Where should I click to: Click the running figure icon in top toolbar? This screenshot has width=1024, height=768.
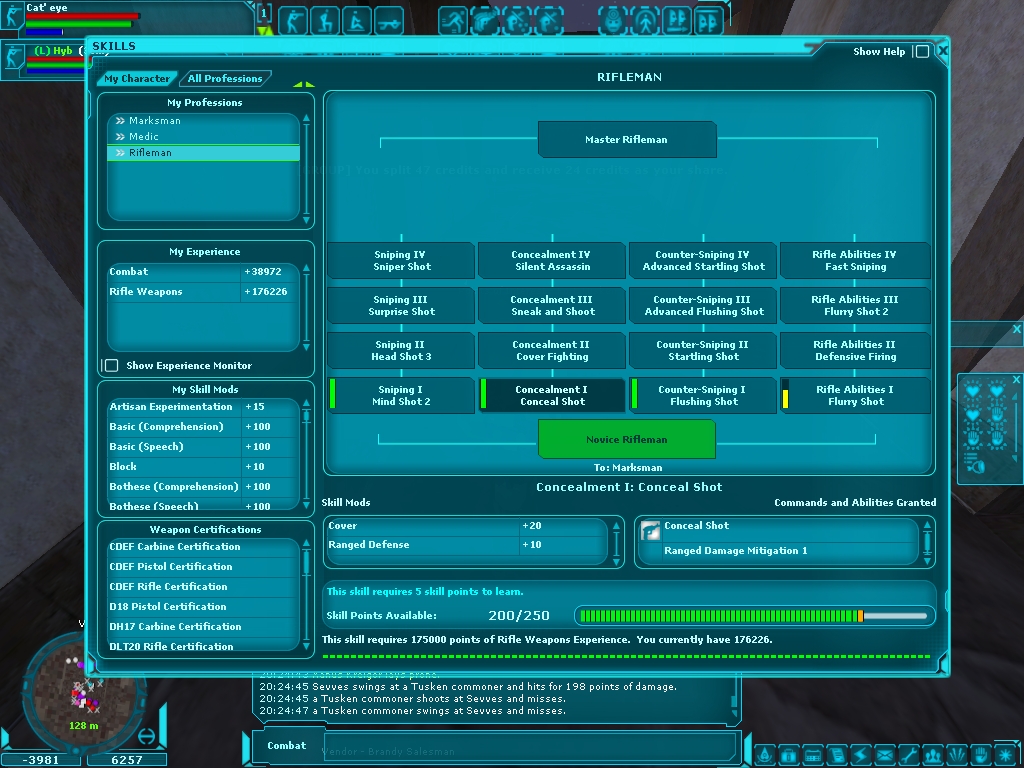453,20
